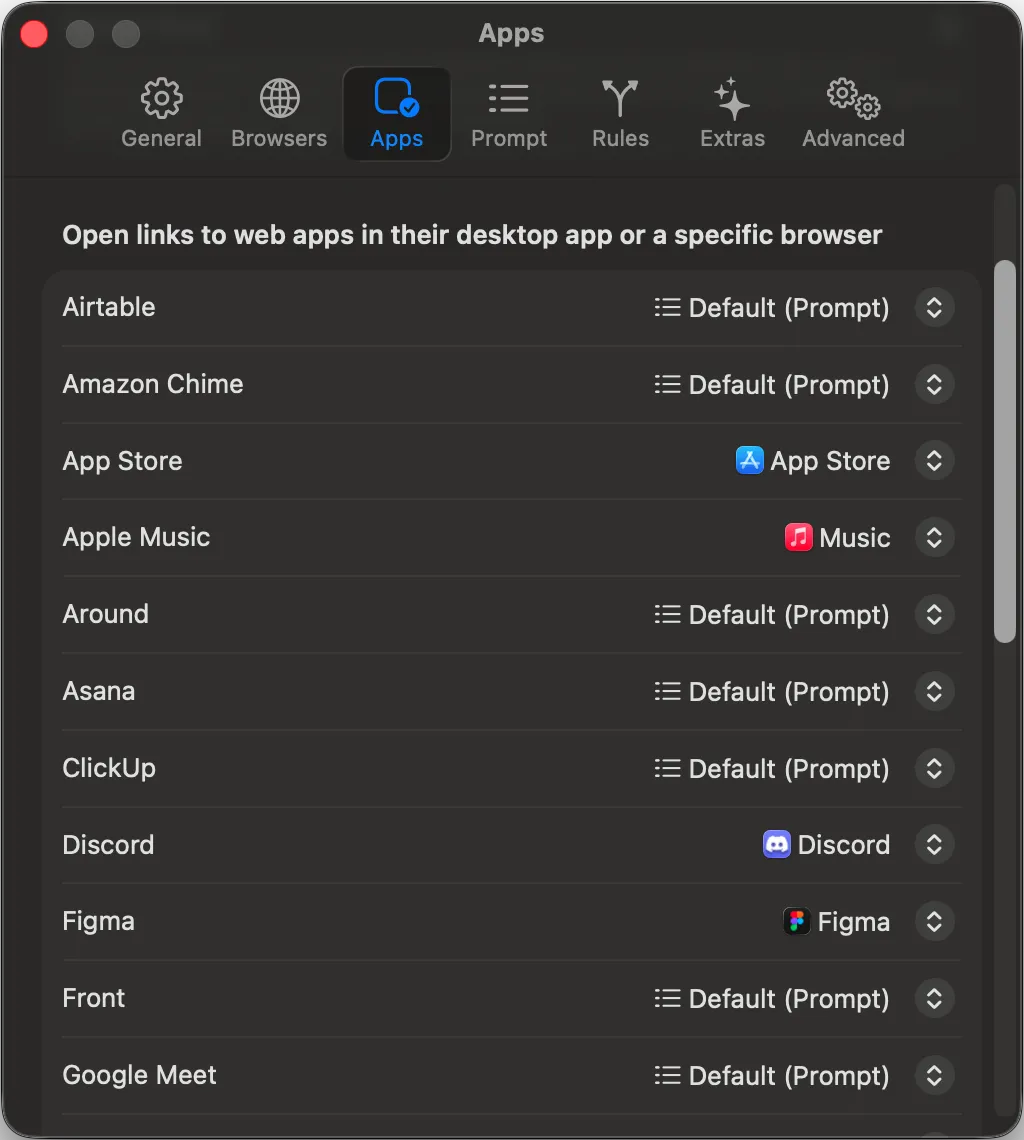The height and width of the screenshot is (1140, 1024).
Task: Select the Apple Music row label
Action: tap(136, 538)
